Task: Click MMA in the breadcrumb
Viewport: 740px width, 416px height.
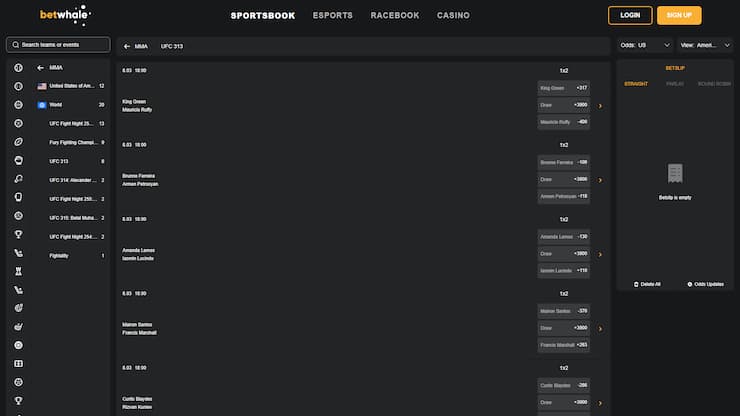Action: click(141, 46)
